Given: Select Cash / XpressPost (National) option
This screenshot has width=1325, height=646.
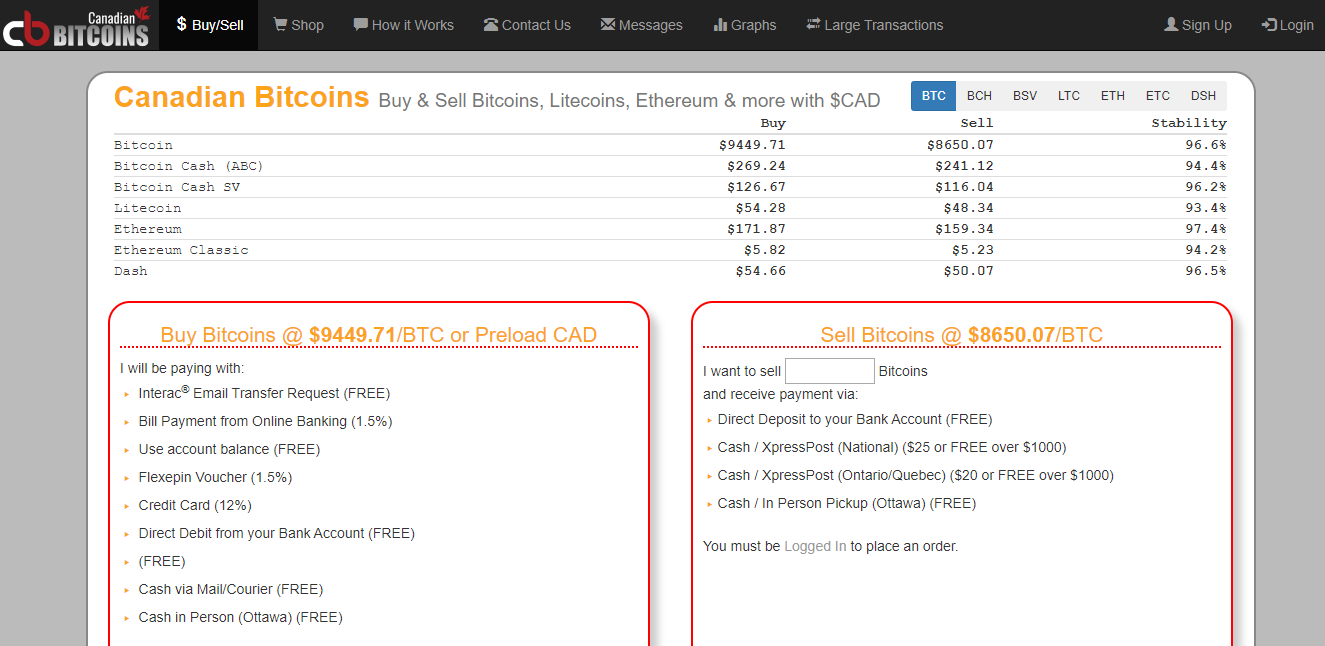Looking at the screenshot, I should tap(892, 447).
